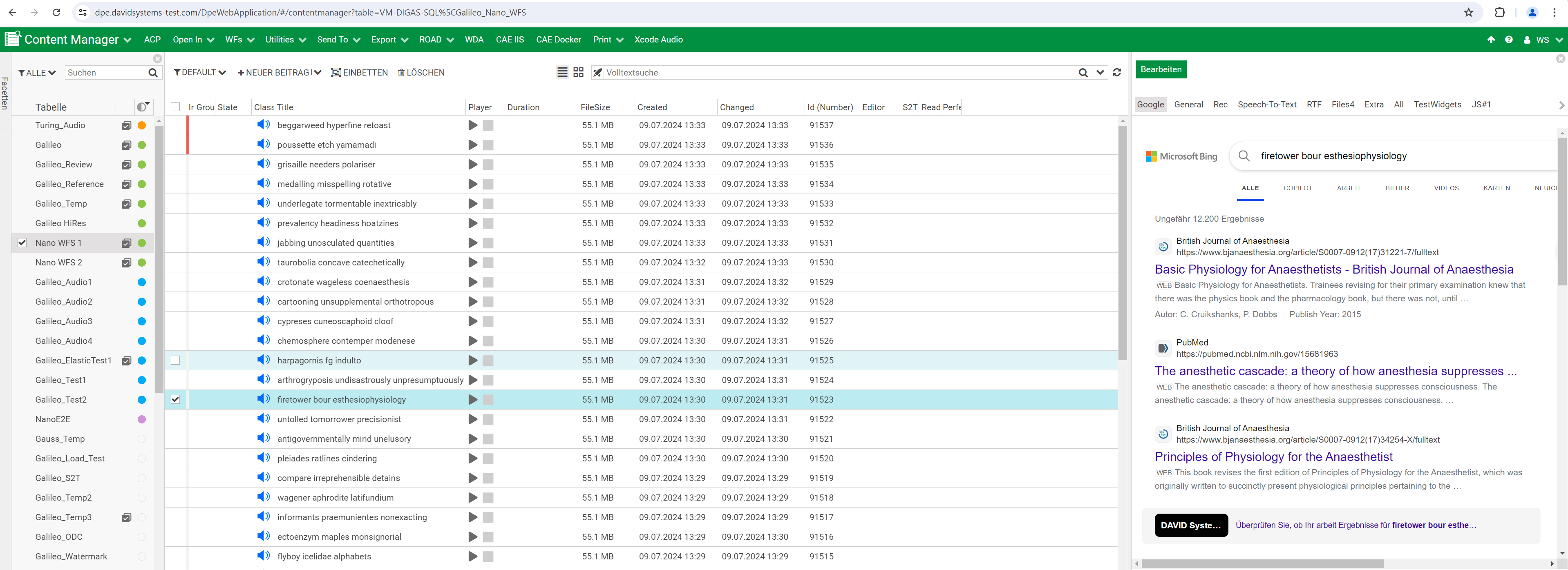Open the ALLE filter dropdown

click(36, 72)
